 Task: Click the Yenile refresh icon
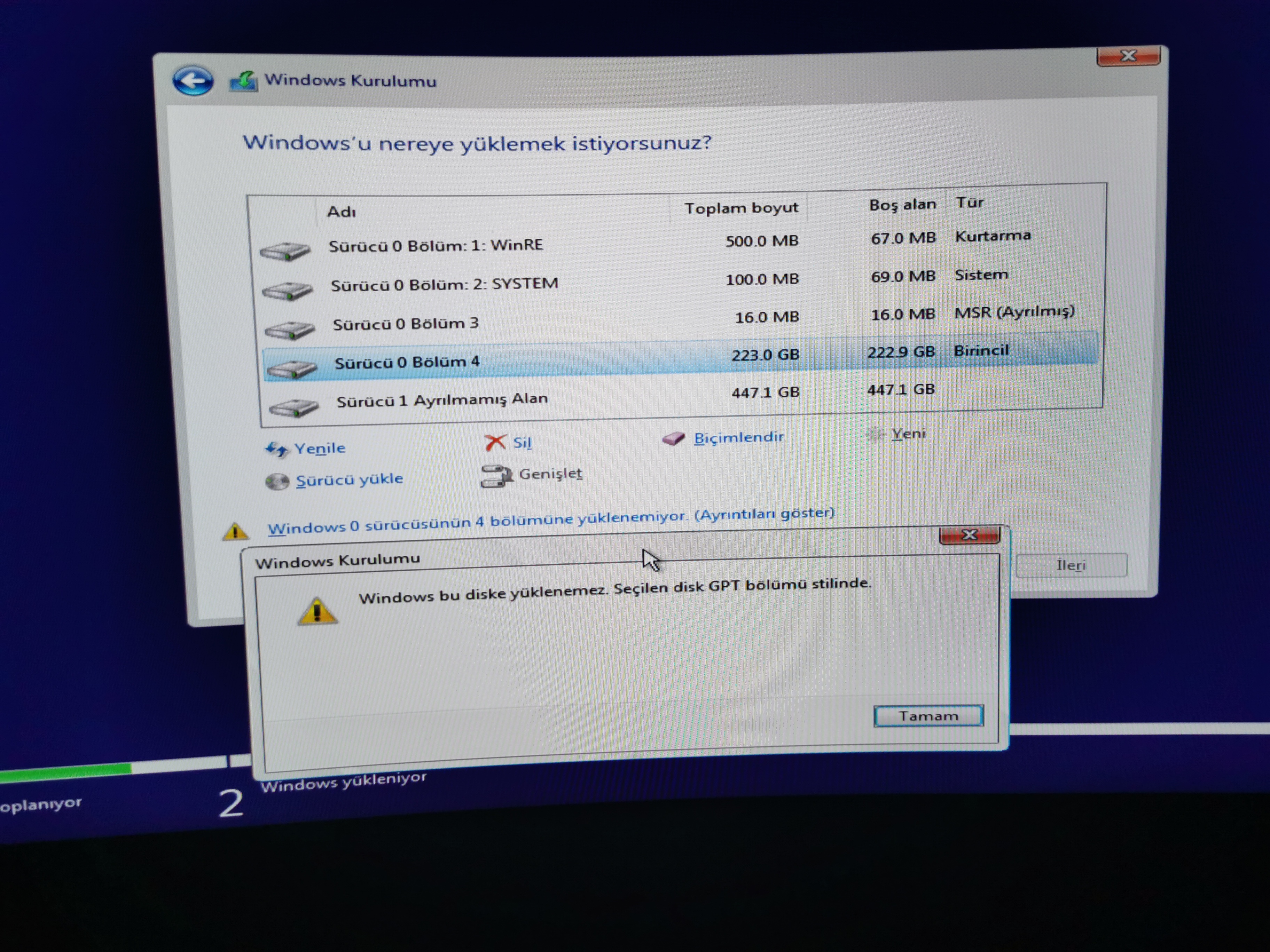276,449
